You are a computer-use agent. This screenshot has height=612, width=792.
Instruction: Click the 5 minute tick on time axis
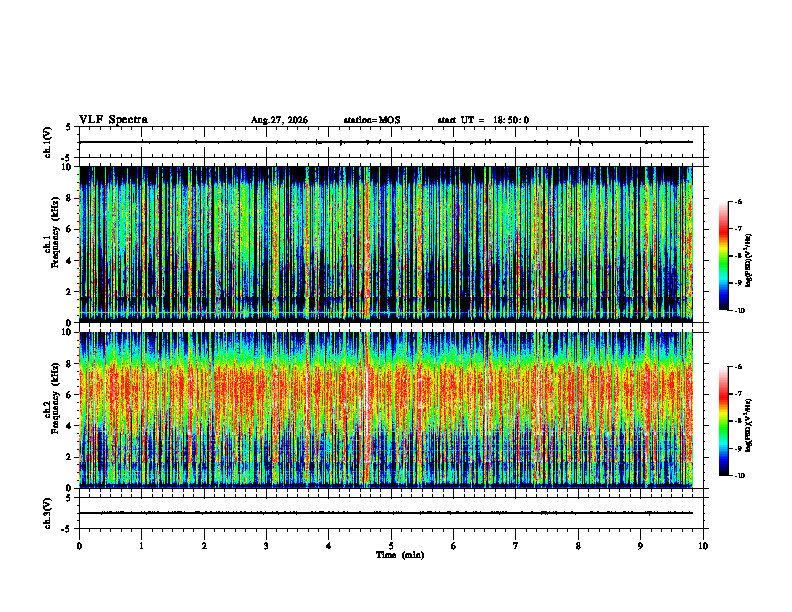click(x=391, y=546)
